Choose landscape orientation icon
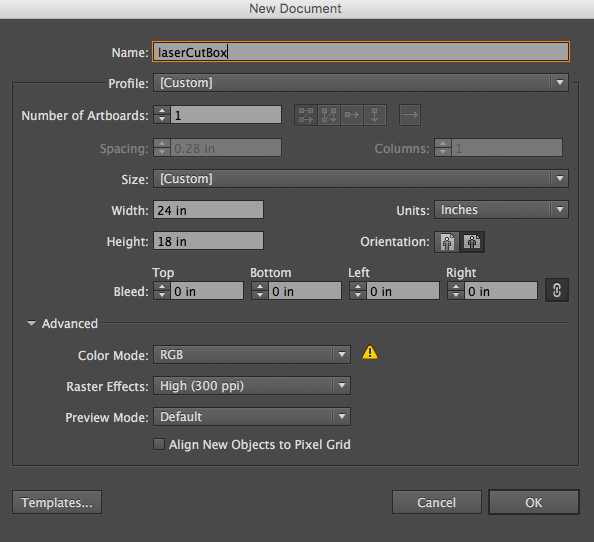Image resolution: width=594 pixels, height=542 pixels. pyautogui.click(x=472, y=242)
